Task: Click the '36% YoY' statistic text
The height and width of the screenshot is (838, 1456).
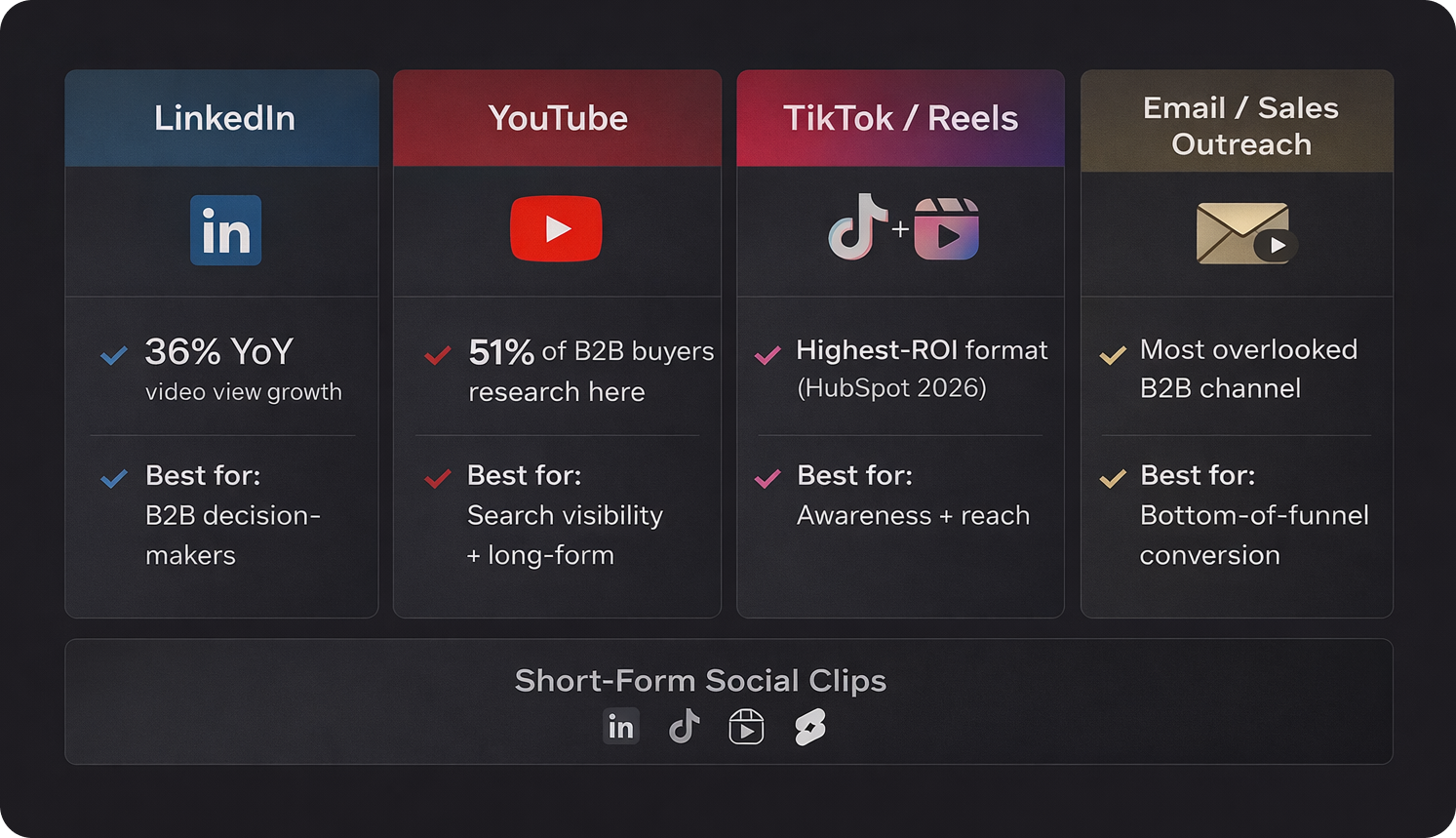Action: (219, 351)
